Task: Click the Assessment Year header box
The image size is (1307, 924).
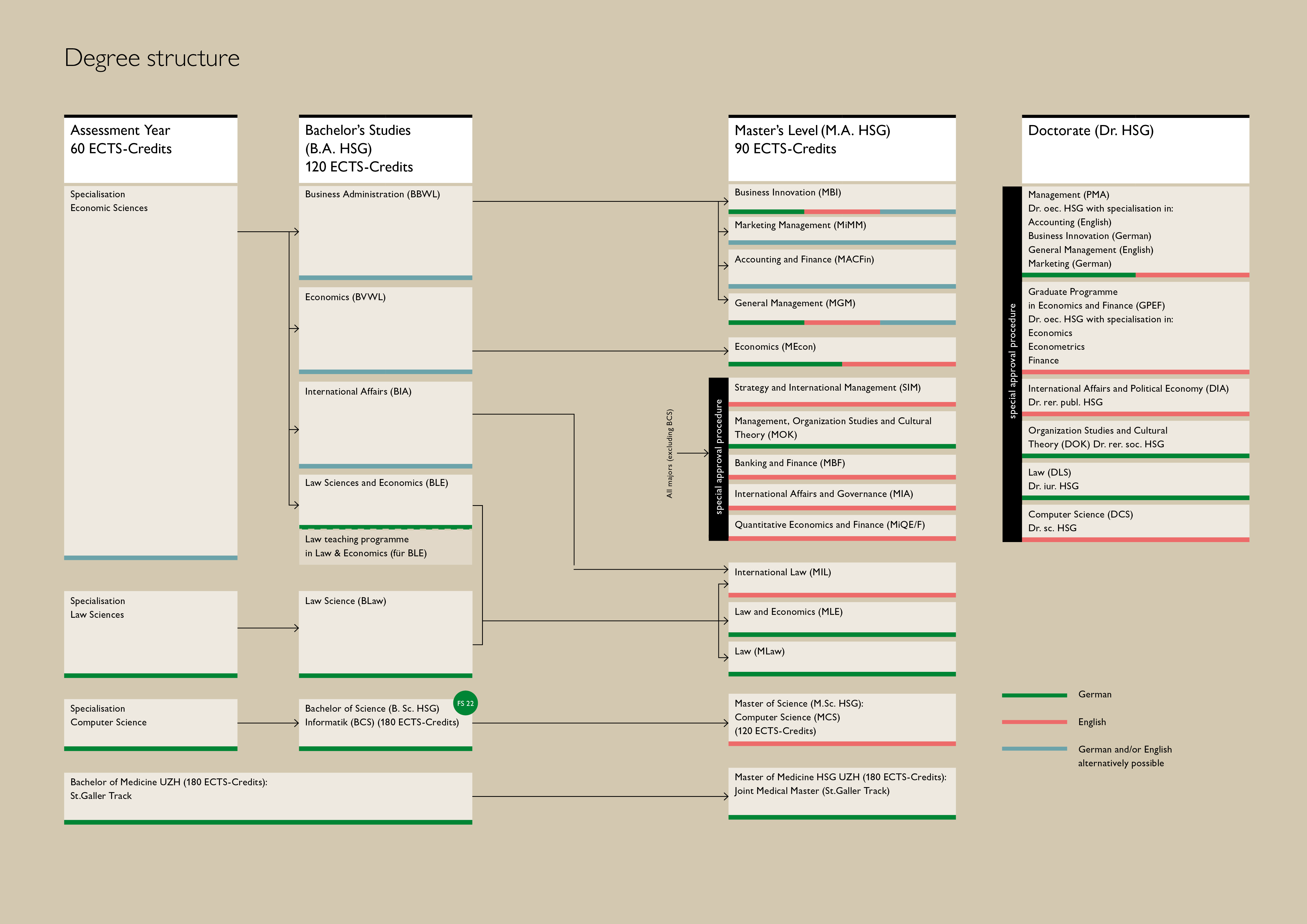Action: [x=150, y=149]
